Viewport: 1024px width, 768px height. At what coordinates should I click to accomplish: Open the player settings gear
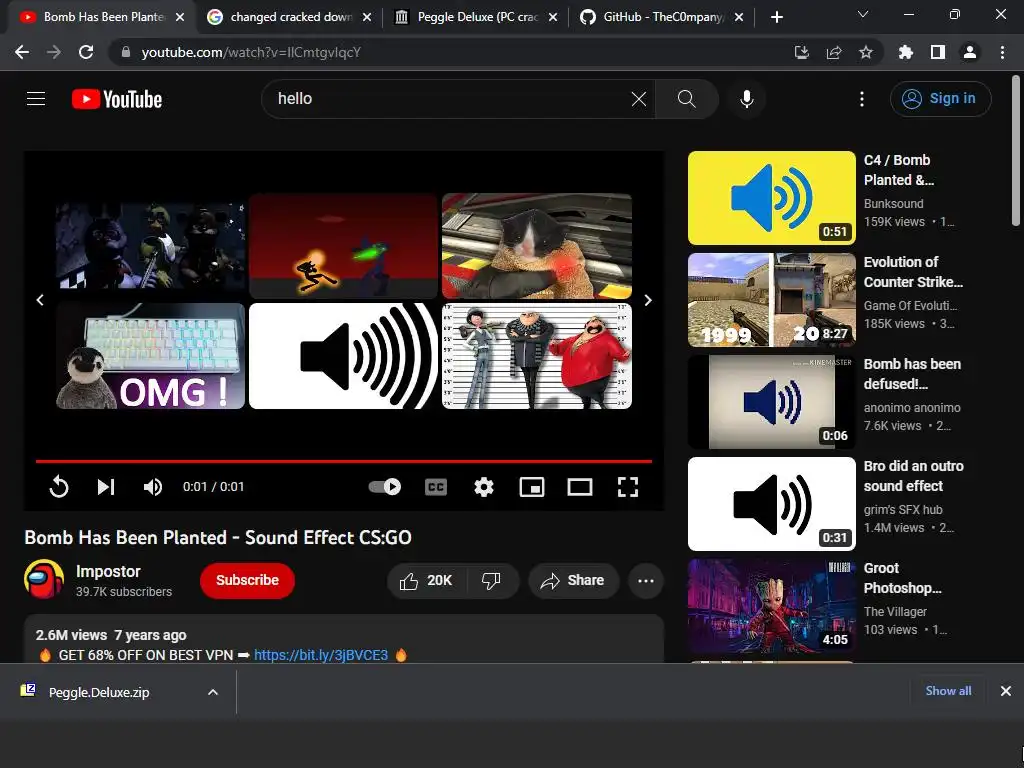[484, 487]
